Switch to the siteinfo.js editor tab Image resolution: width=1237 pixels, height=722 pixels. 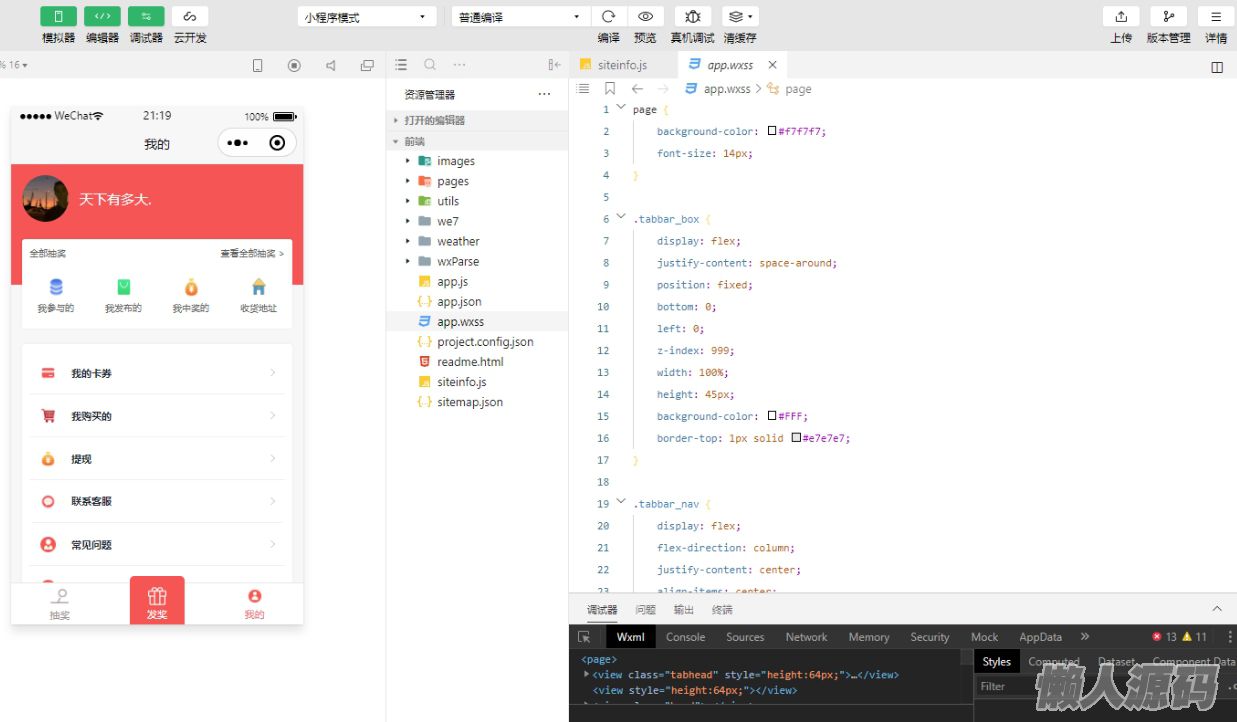(621, 65)
